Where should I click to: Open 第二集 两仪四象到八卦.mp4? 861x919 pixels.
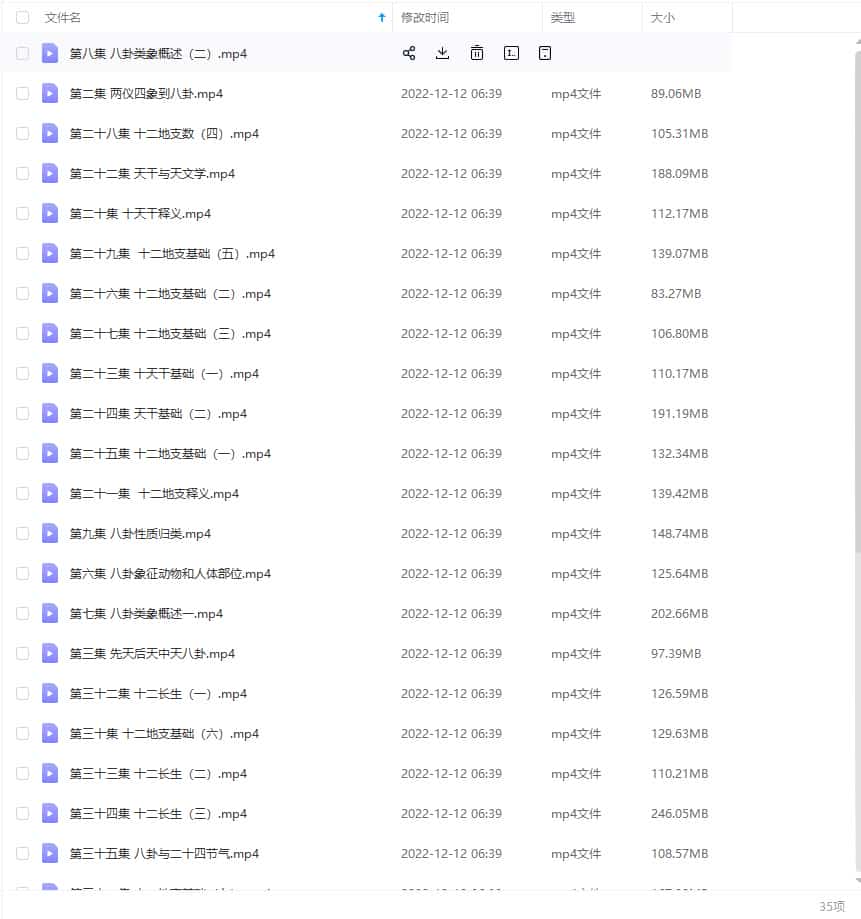click(x=146, y=93)
